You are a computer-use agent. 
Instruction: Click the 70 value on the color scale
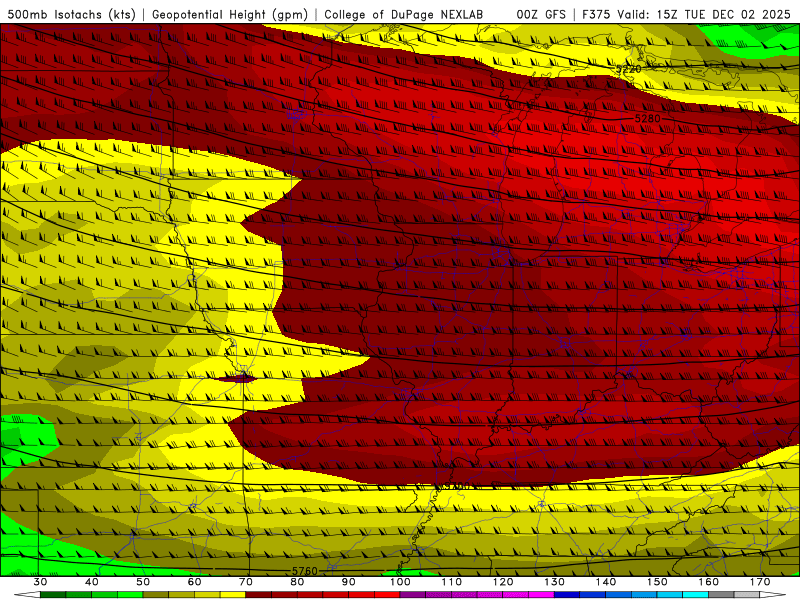point(246,582)
